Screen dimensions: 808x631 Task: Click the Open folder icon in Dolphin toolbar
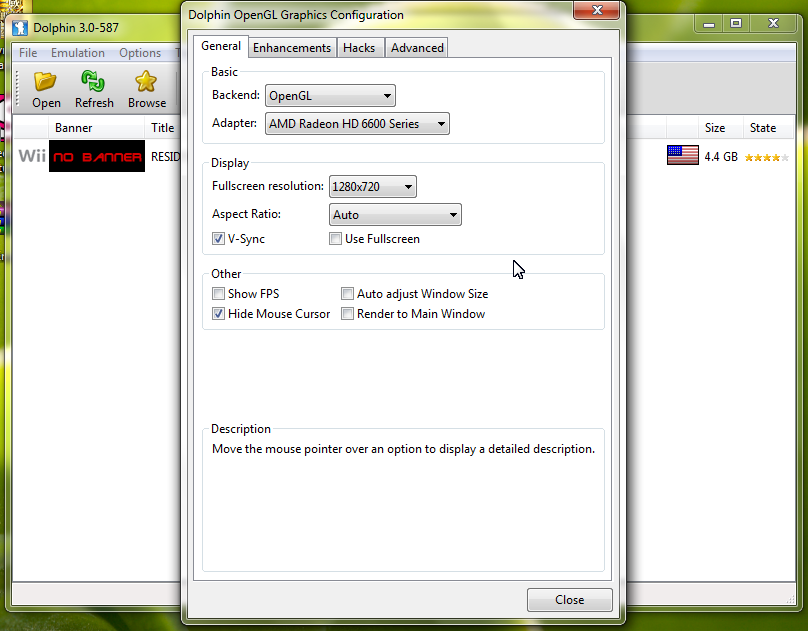pos(45,81)
